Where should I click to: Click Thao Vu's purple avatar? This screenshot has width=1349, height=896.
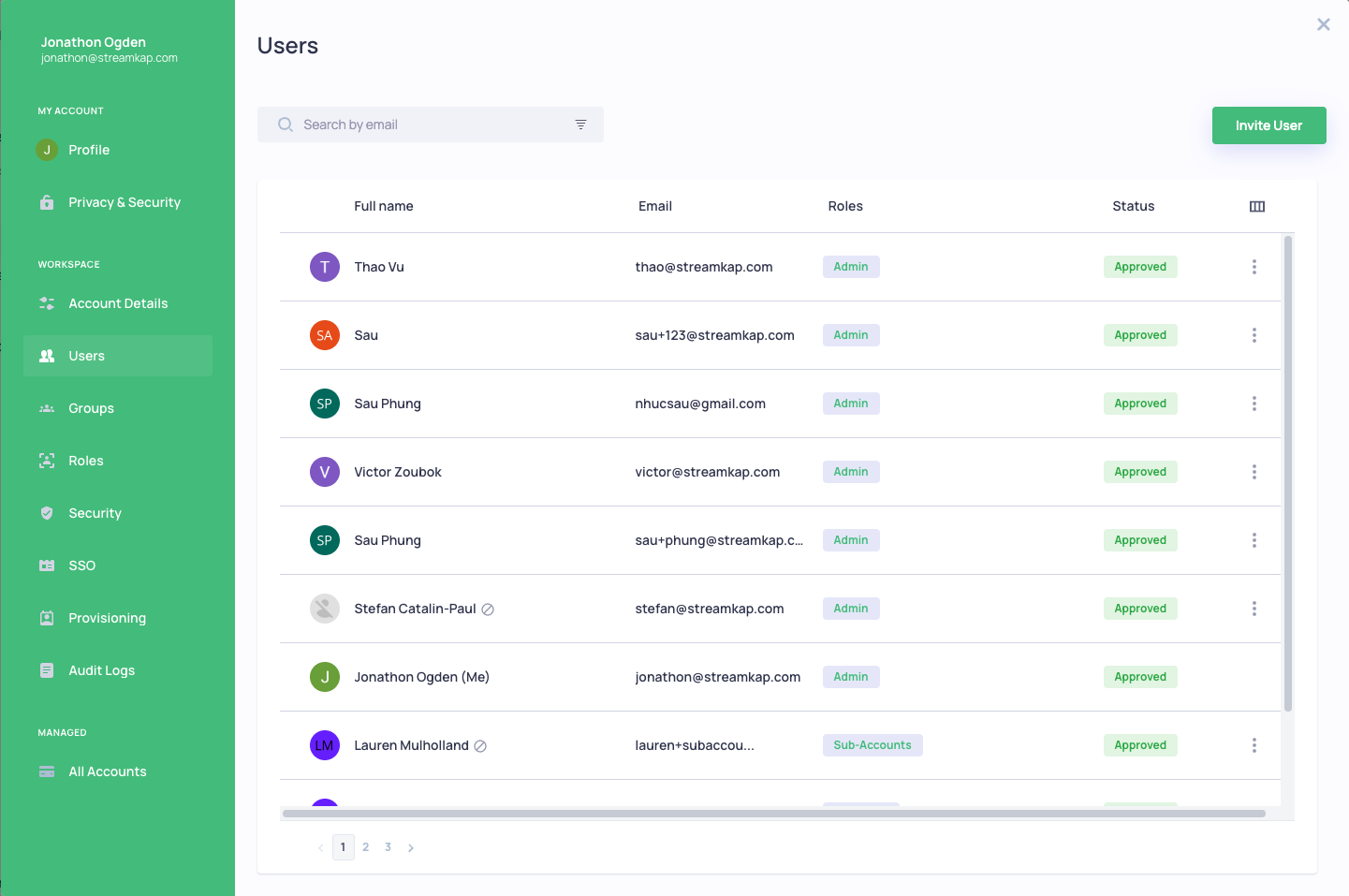pos(324,266)
